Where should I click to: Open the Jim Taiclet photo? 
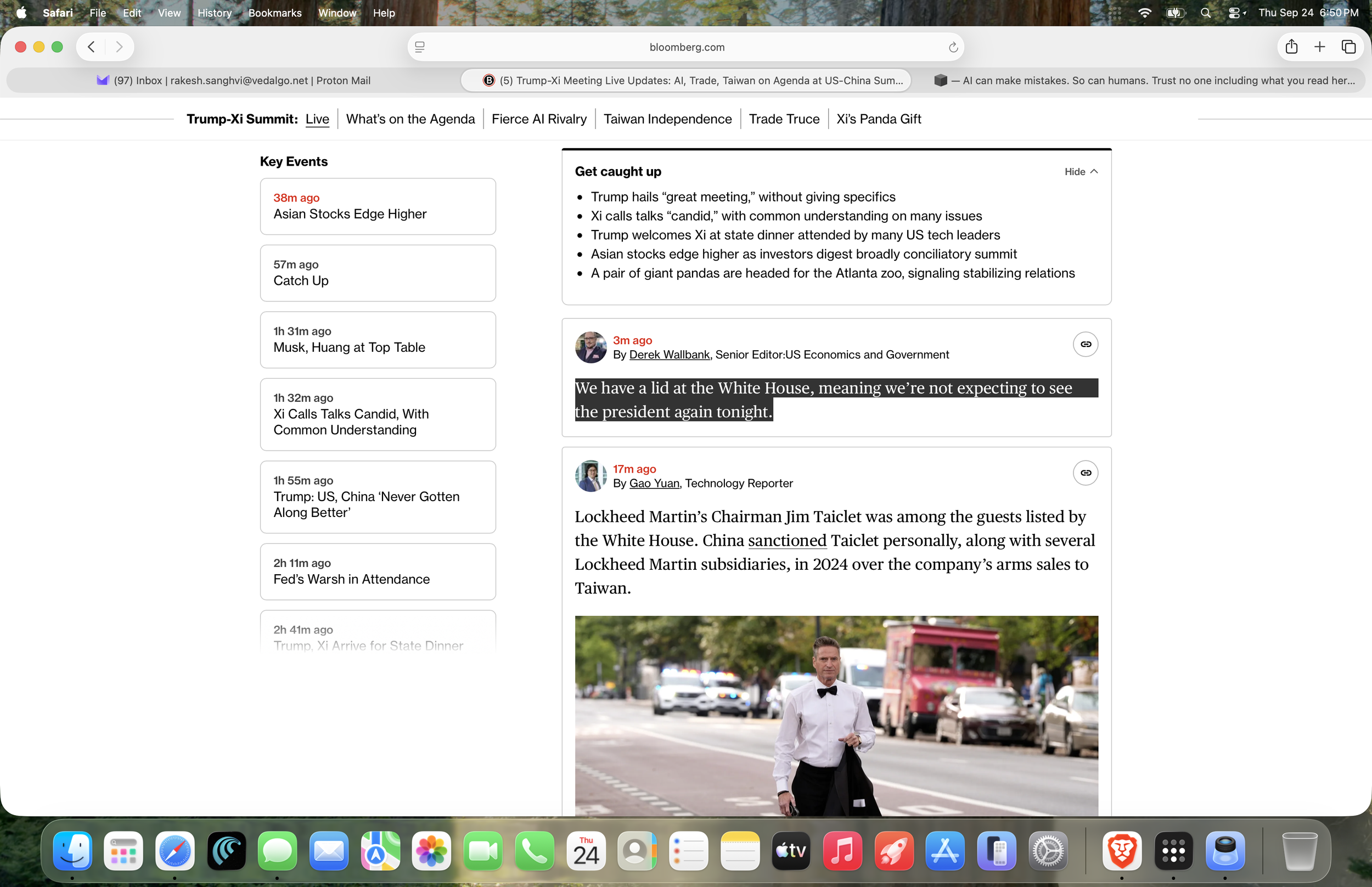(x=836, y=715)
